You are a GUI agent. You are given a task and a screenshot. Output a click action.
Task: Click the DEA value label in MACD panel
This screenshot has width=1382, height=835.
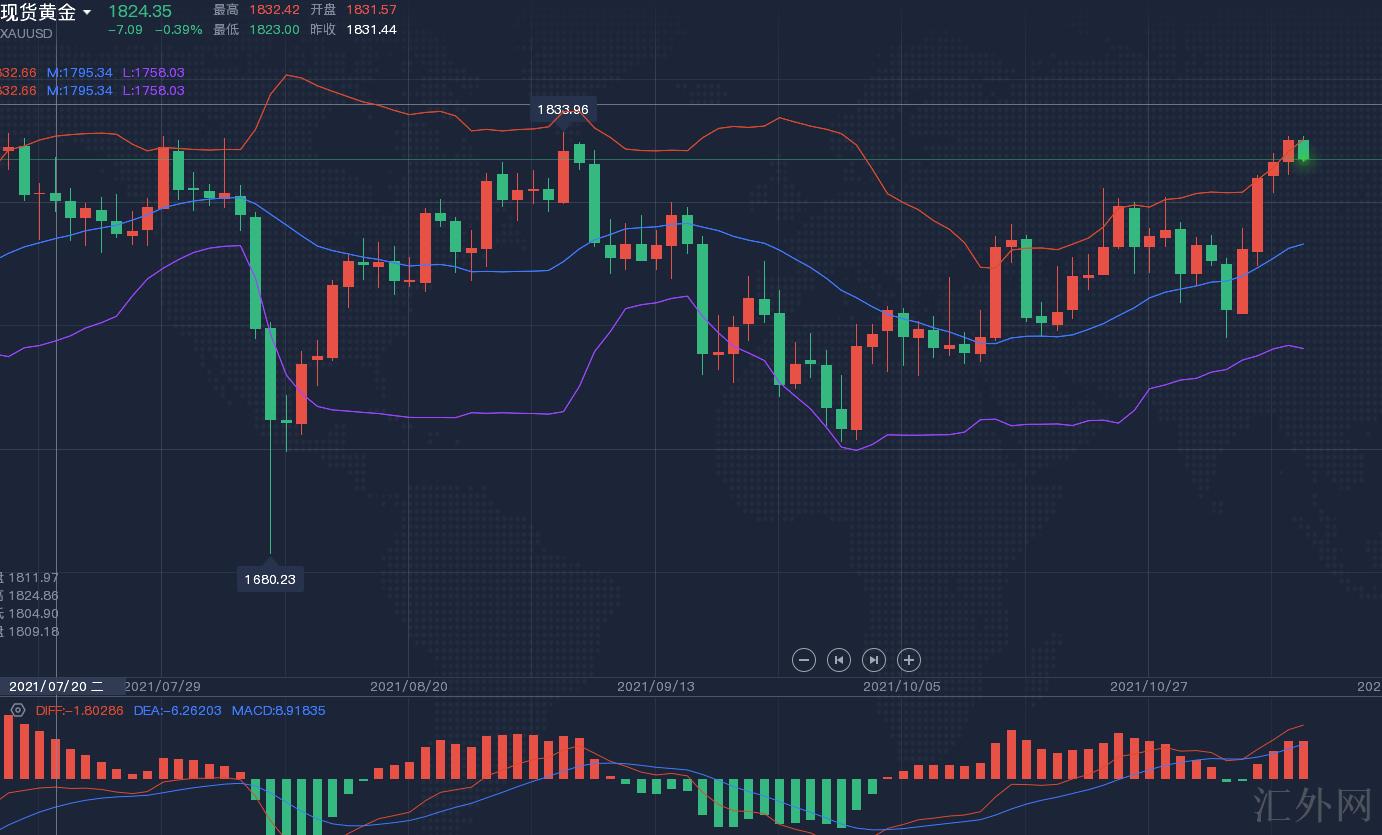pos(177,711)
